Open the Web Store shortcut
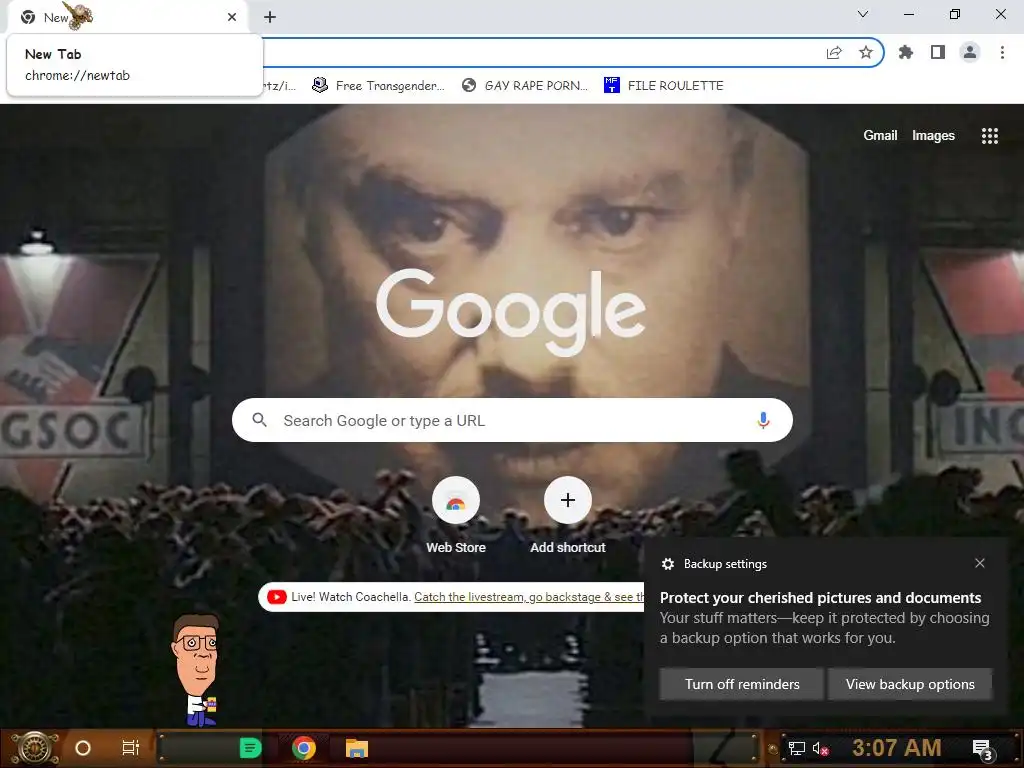This screenshot has width=1024, height=768. tap(456, 515)
